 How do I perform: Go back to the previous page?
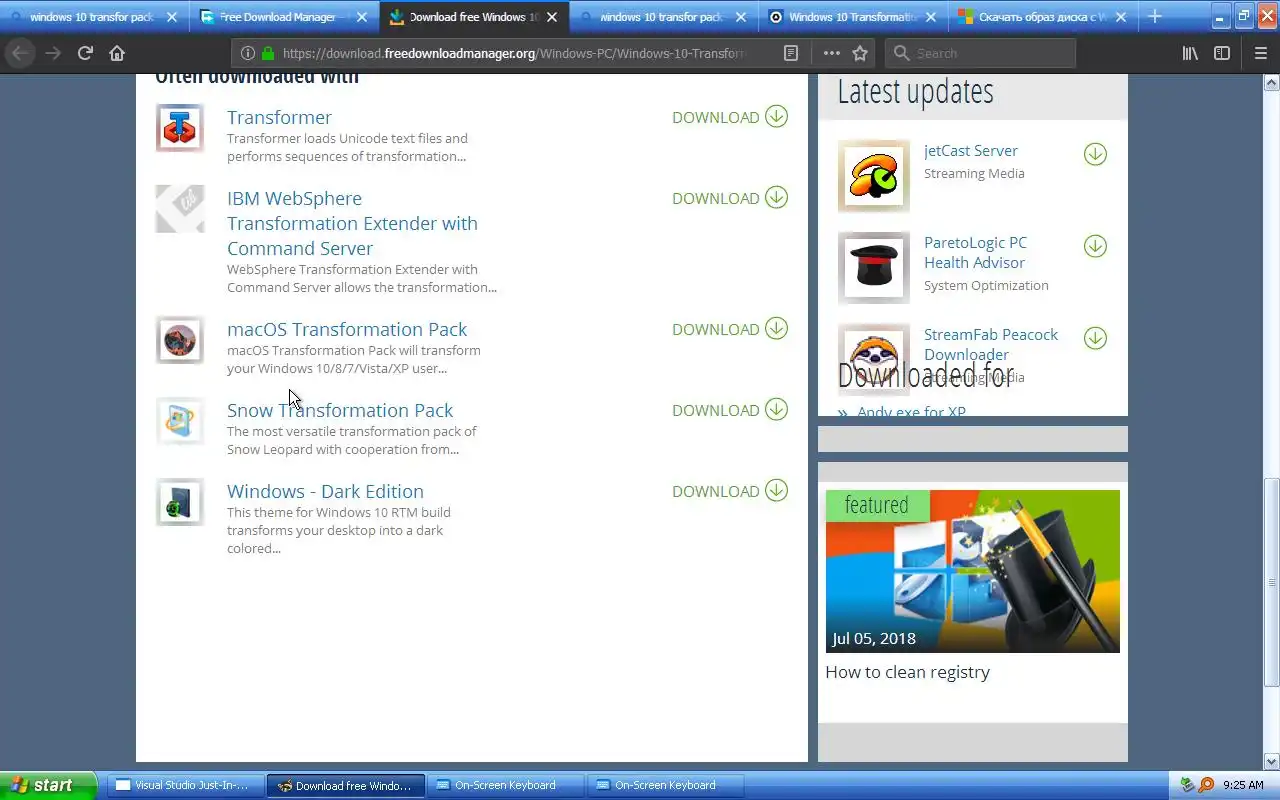21,53
